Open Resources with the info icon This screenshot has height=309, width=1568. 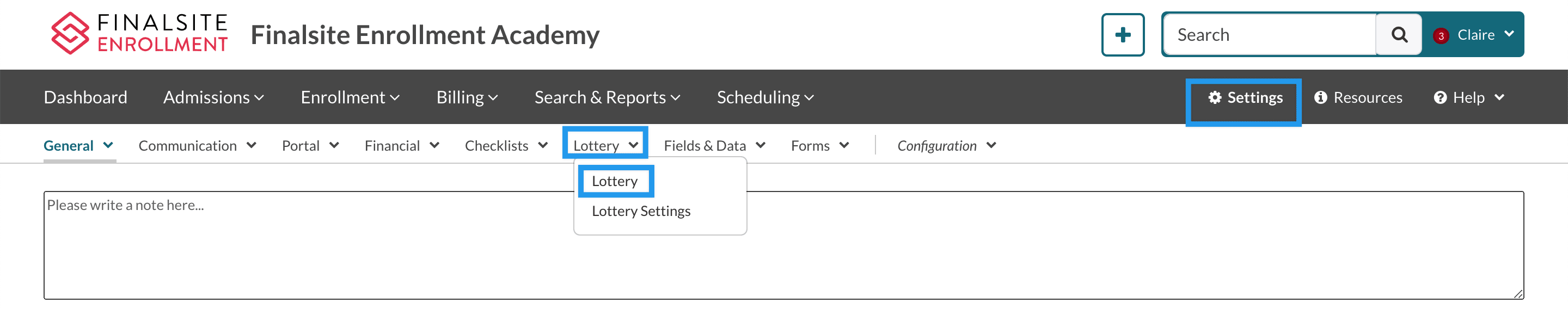click(x=1357, y=97)
